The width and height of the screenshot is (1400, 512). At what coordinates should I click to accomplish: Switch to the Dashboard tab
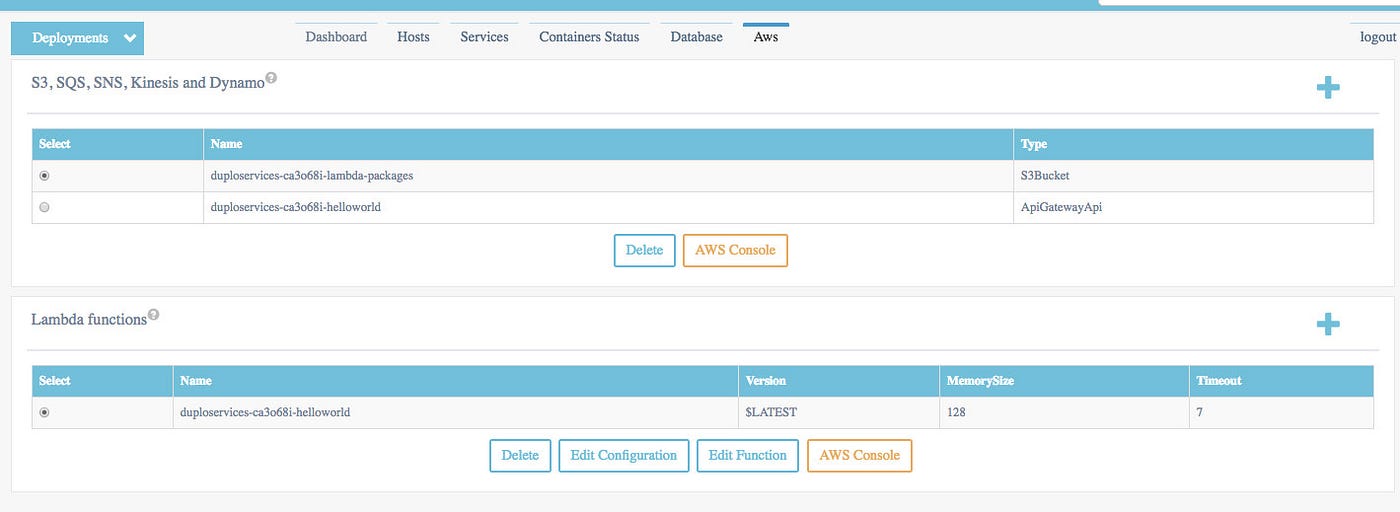pos(336,37)
